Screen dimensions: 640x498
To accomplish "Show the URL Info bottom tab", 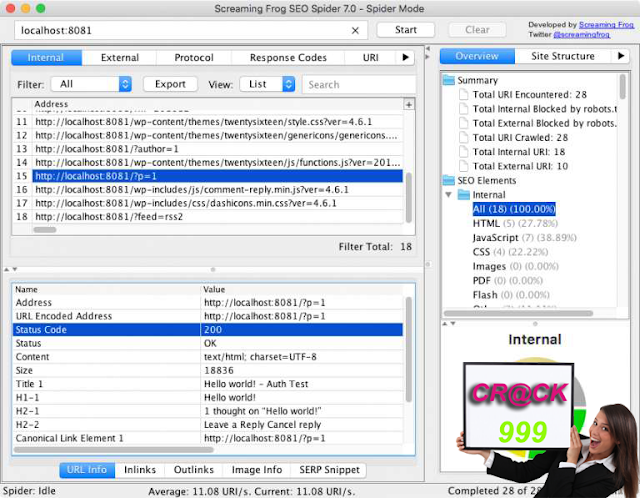I will point(87,470).
